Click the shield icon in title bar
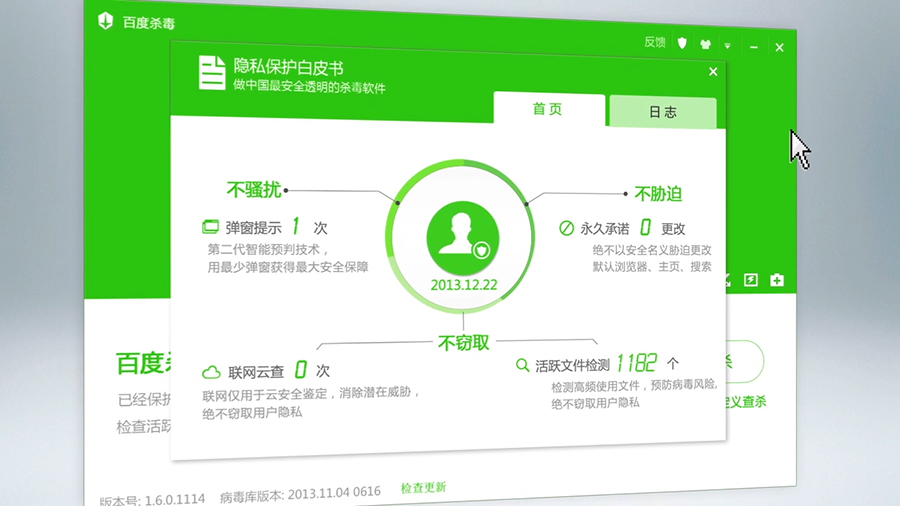This screenshot has width=900, height=506. (682, 43)
